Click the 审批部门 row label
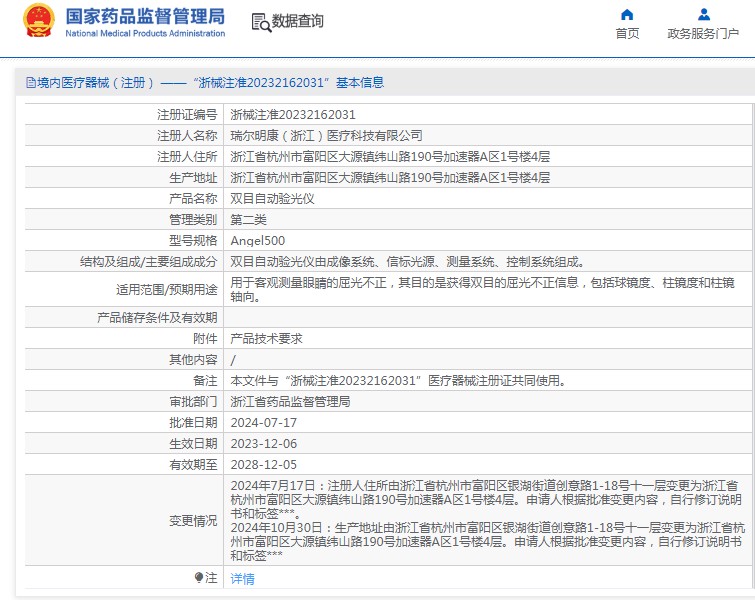The width and height of the screenshot is (755, 600). coord(193,402)
